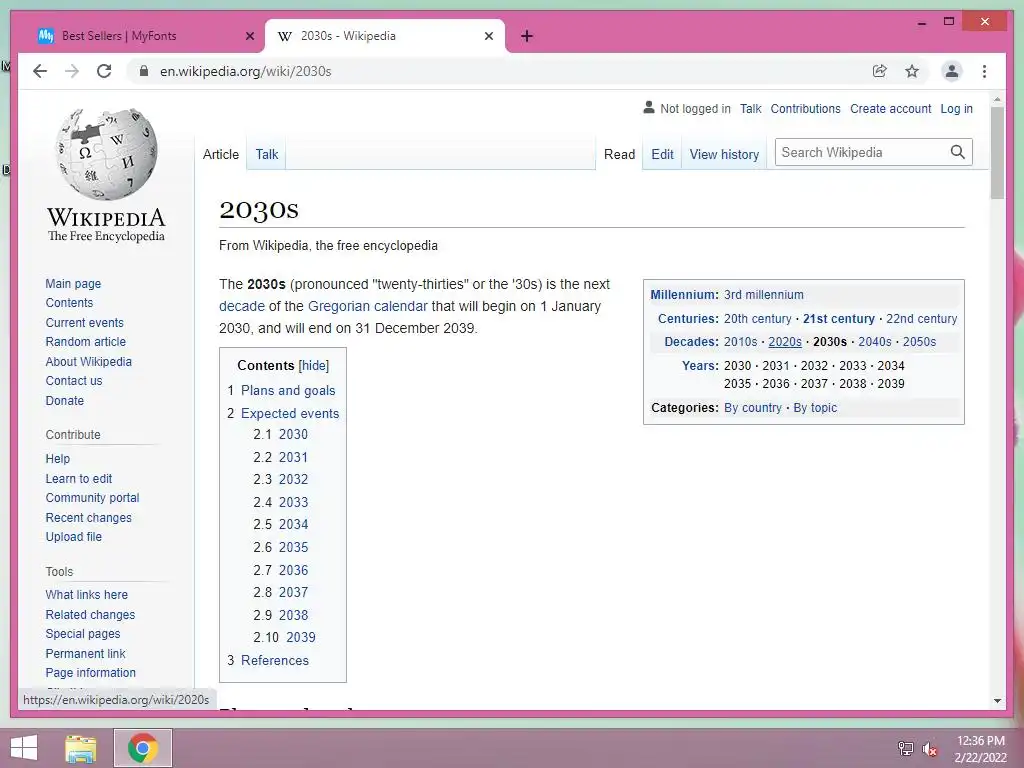
Task: Select the Read tab
Action: [619, 154]
